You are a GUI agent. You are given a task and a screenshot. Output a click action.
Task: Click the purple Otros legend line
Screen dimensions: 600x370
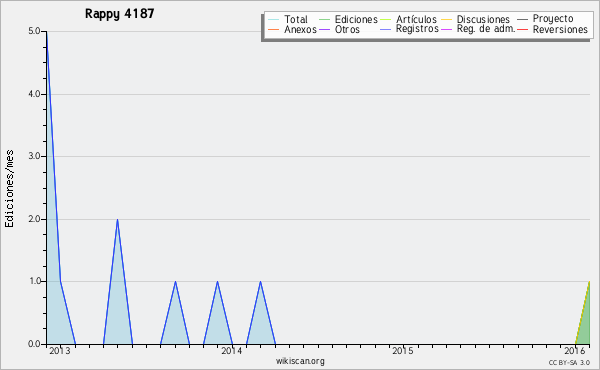pyautogui.click(x=324, y=29)
